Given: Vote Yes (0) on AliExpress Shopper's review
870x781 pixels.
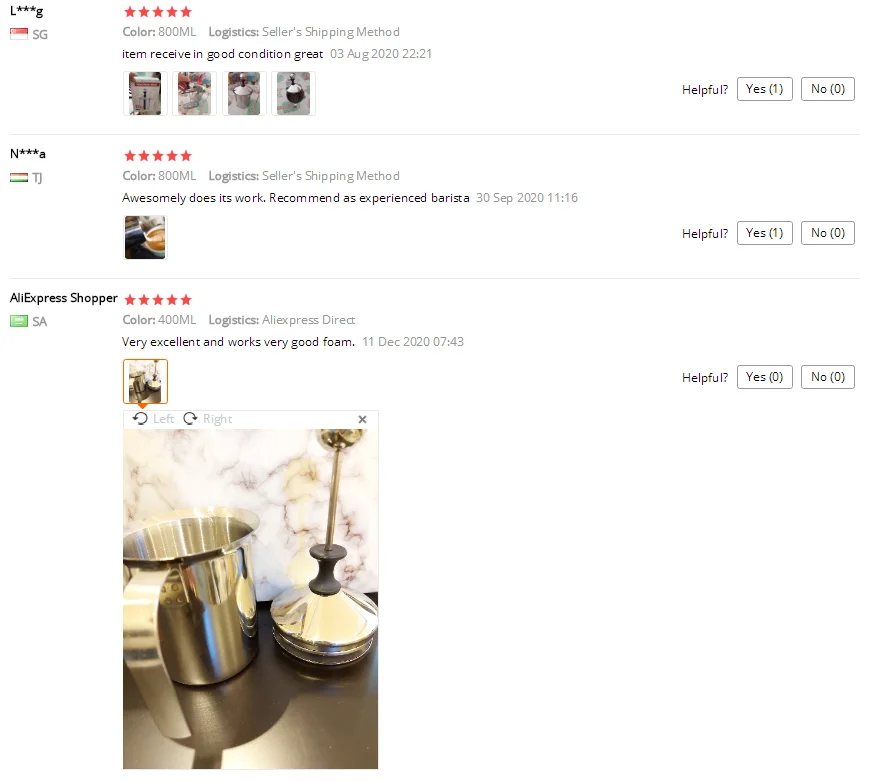Looking at the screenshot, I should click(765, 377).
